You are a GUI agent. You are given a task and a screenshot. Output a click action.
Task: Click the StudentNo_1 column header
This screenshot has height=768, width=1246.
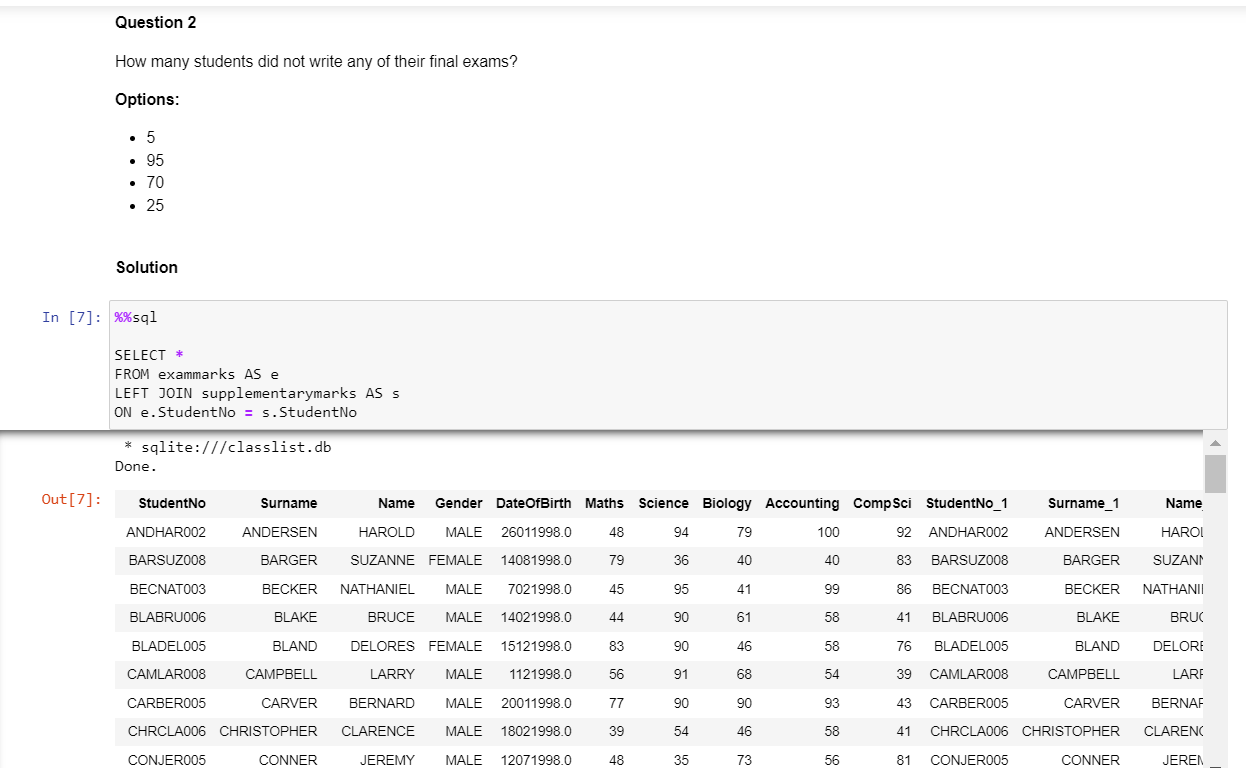click(x=968, y=503)
